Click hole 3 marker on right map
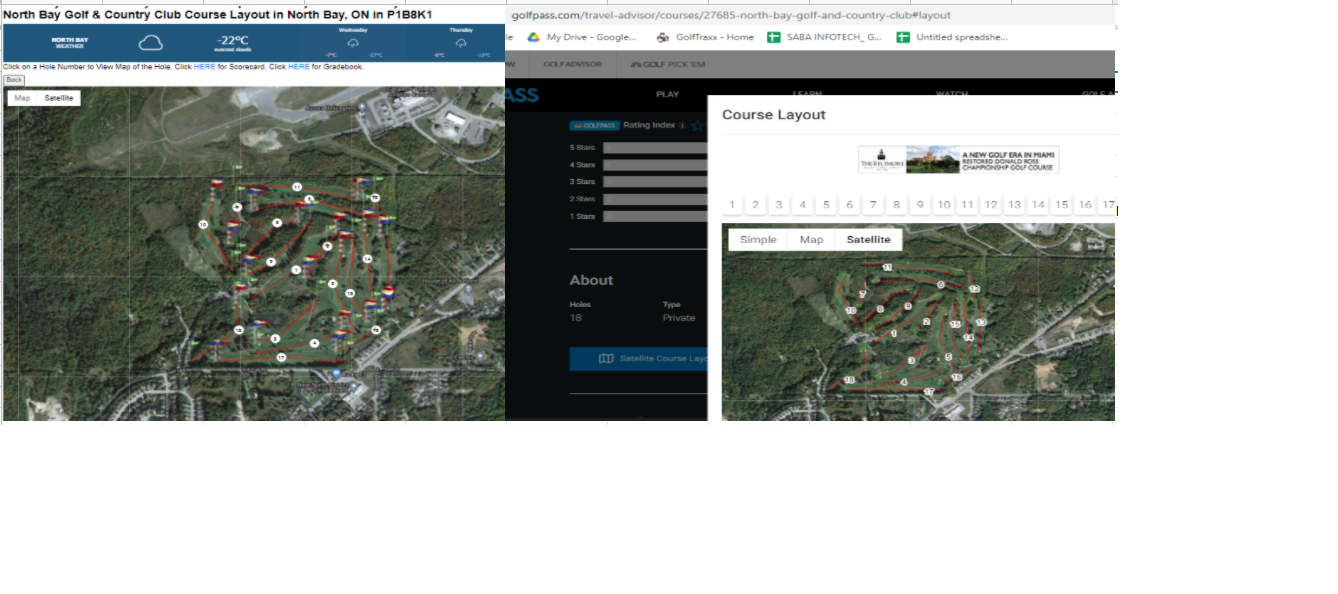The image size is (1338, 594). [x=911, y=360]
